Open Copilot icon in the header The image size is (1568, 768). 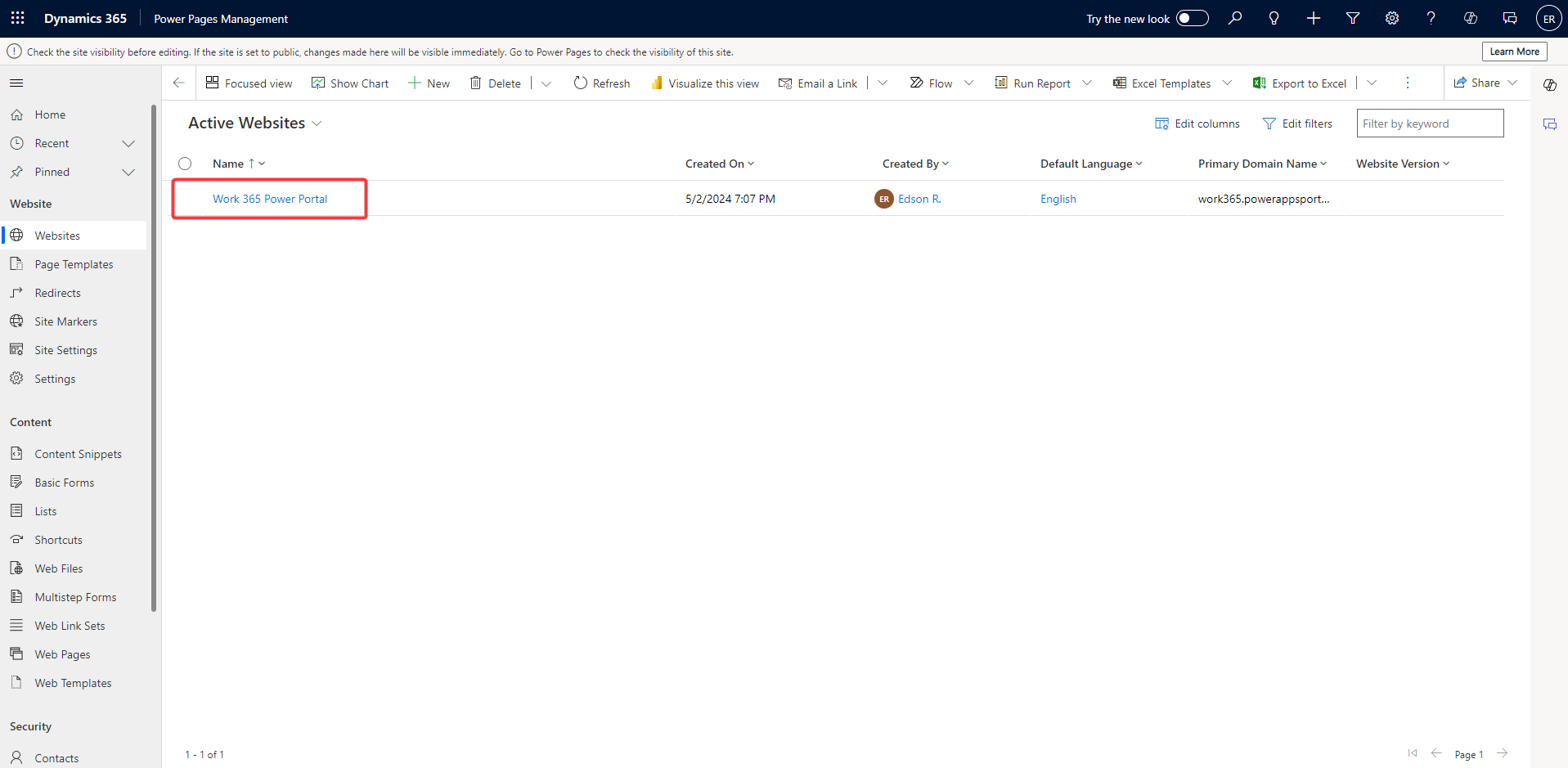tap(1470, 18)
